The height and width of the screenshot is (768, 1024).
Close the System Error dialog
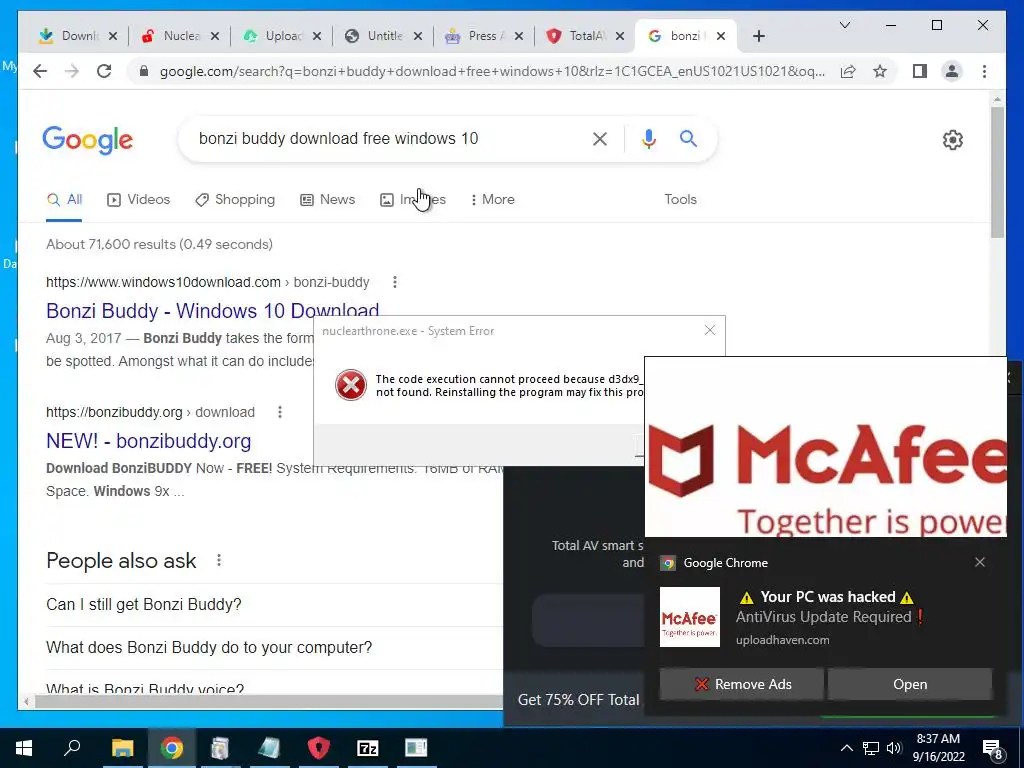pyautogui.click(x=710, y=330)
